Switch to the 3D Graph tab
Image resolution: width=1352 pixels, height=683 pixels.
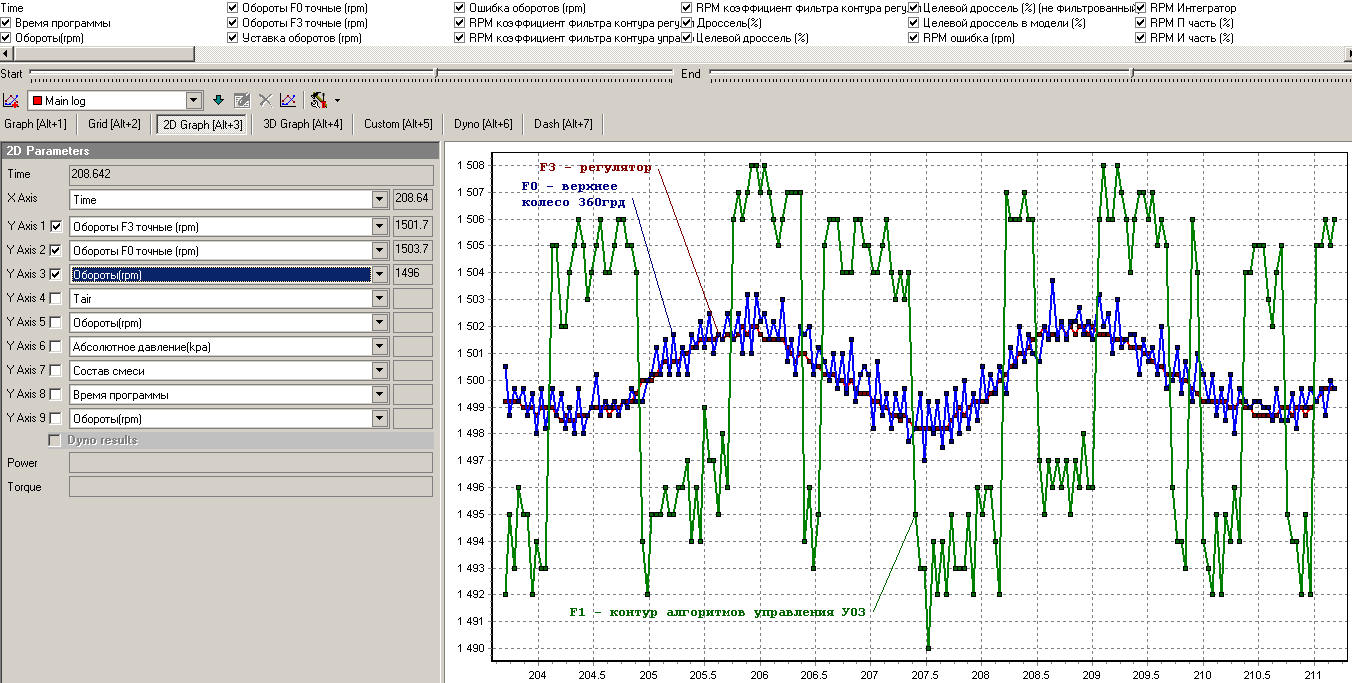(x=302, y=125)
